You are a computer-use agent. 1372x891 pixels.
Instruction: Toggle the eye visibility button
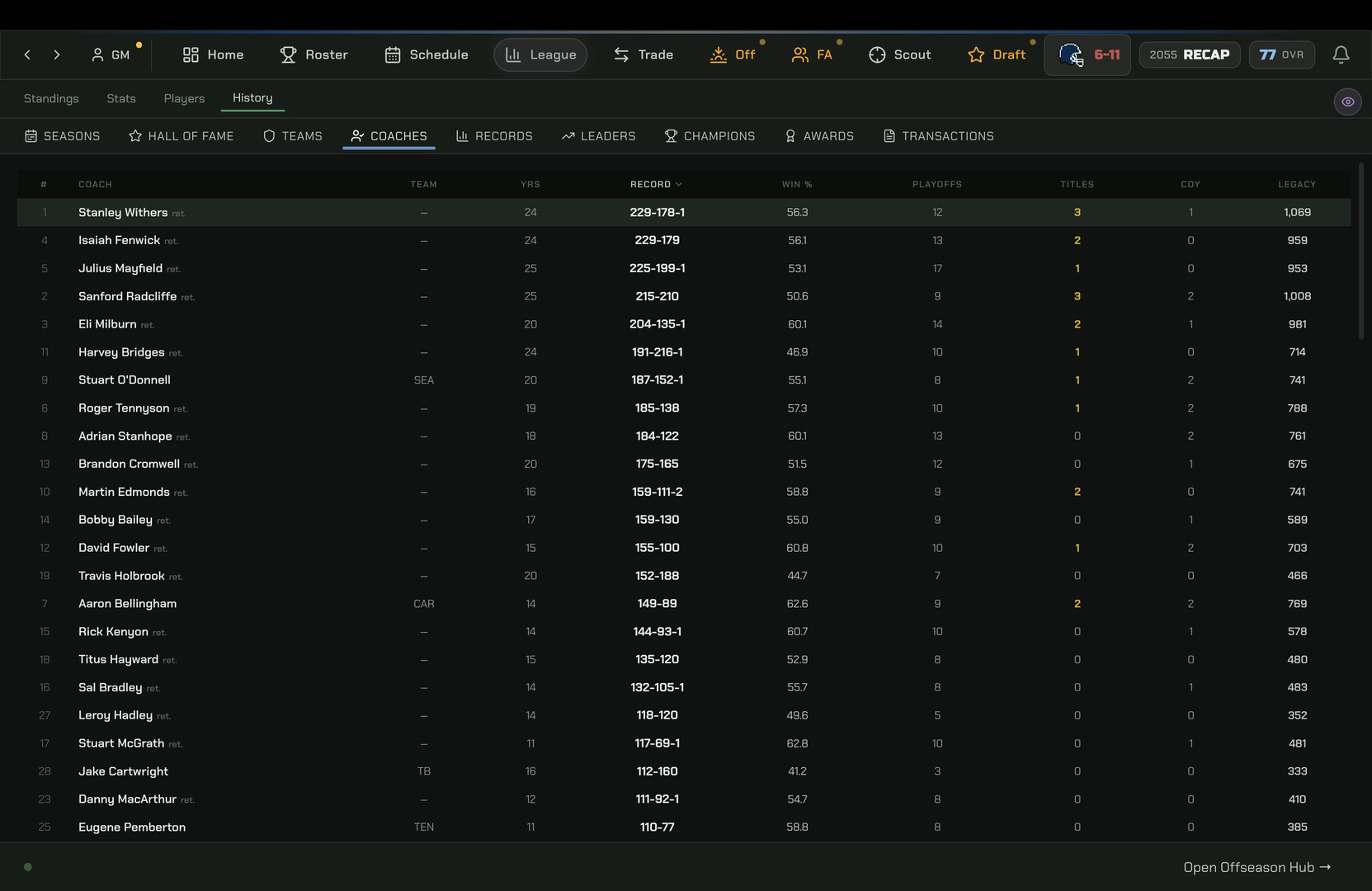coord(1347,101)
